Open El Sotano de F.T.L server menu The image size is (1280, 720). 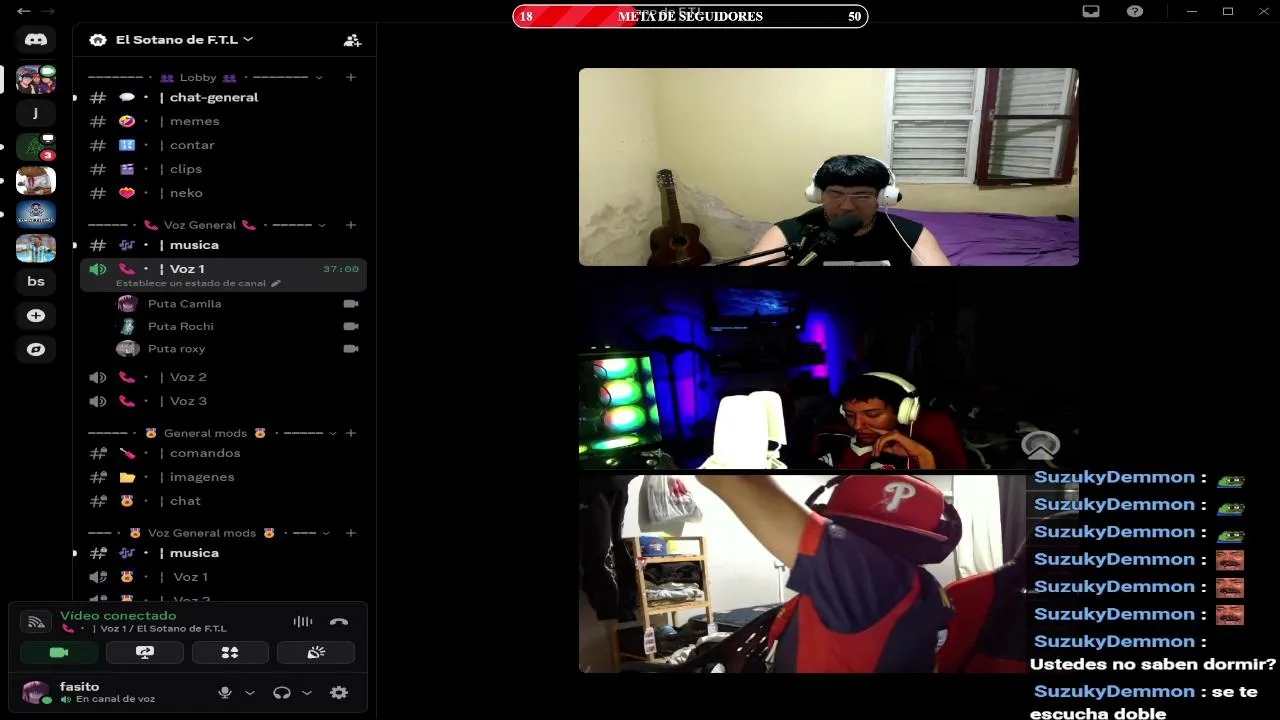point(185,40)
